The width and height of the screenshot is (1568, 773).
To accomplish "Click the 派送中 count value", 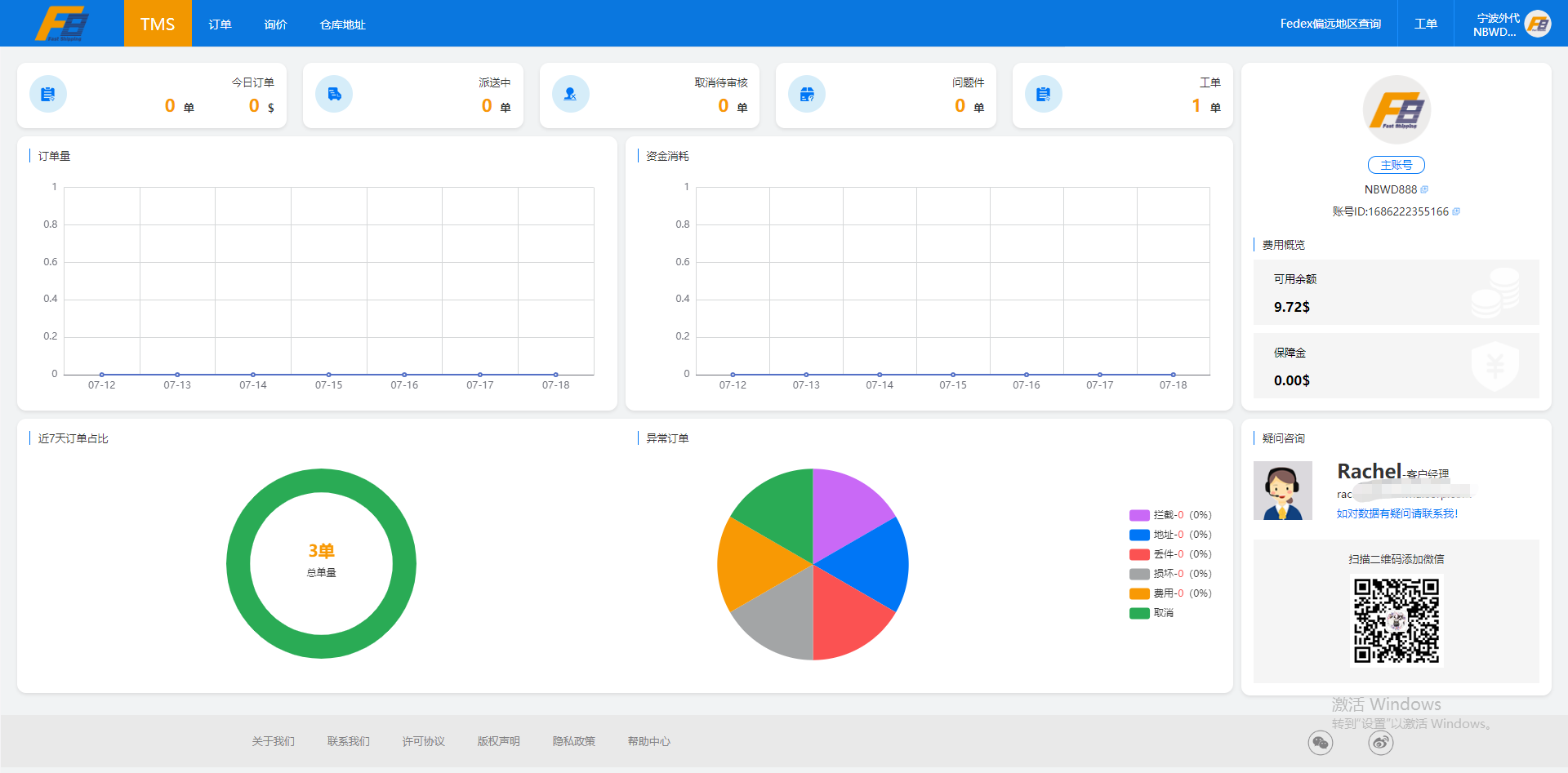I will 487,105.
